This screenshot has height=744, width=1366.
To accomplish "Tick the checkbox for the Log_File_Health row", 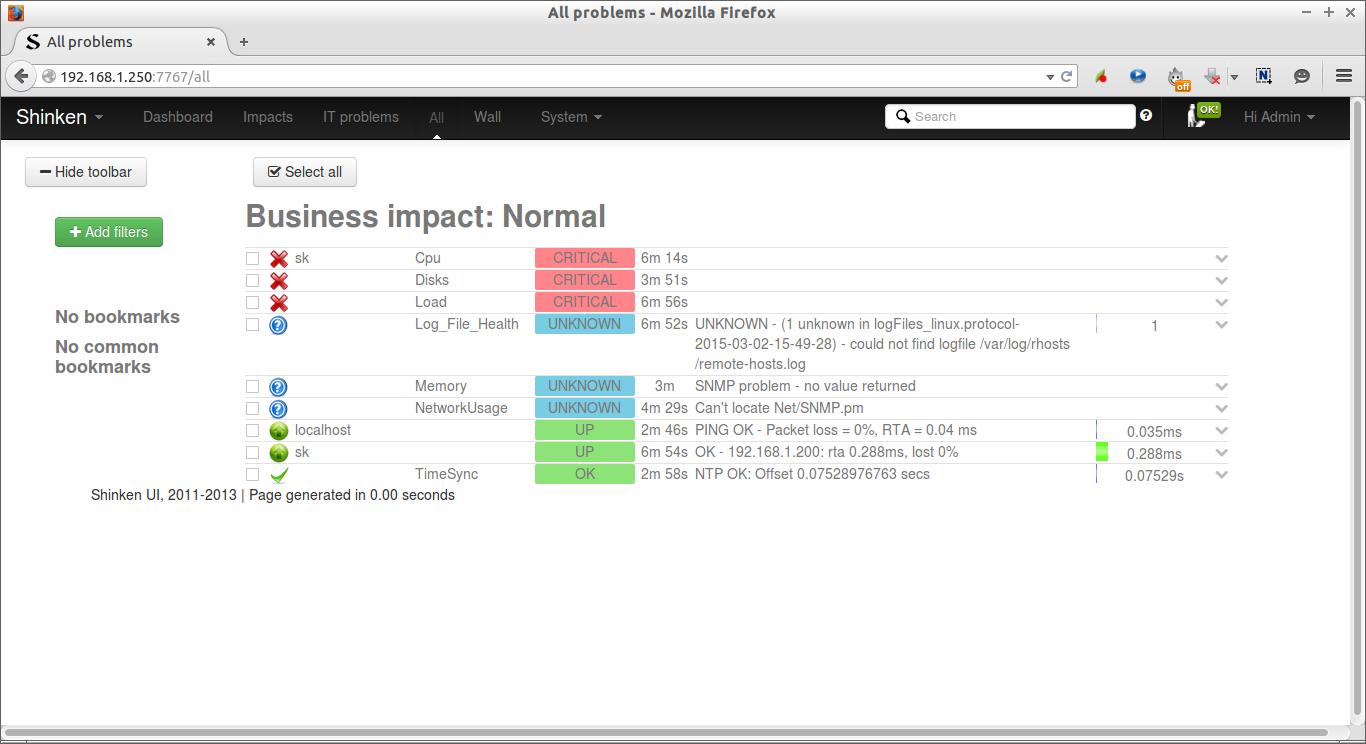I will tap(253, 325).
